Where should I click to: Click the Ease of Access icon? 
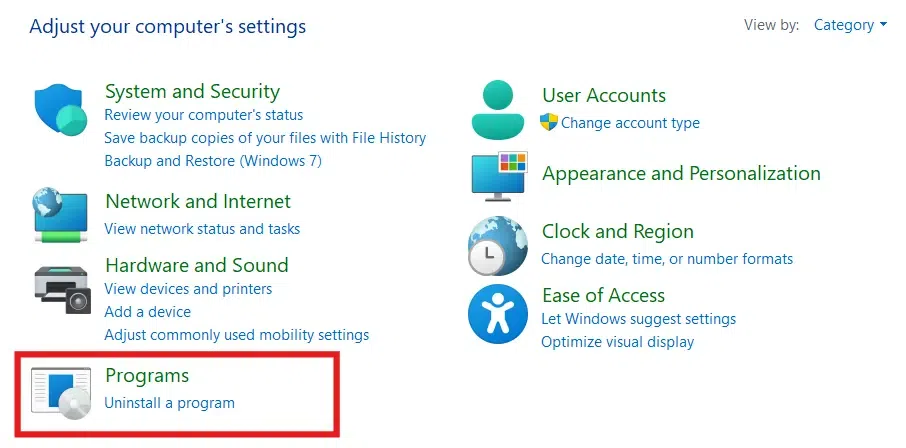(498, 314)
